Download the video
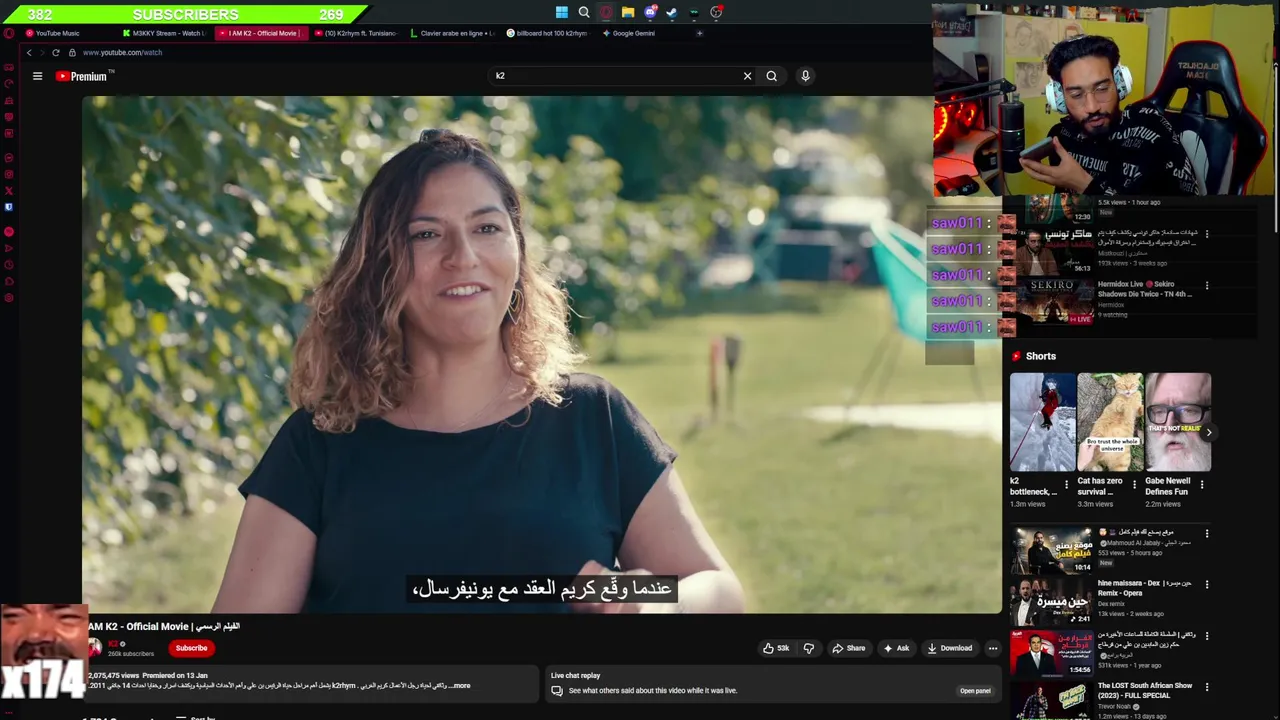The height and width of the screenshot is (720, 1280). tap(949, 648)
